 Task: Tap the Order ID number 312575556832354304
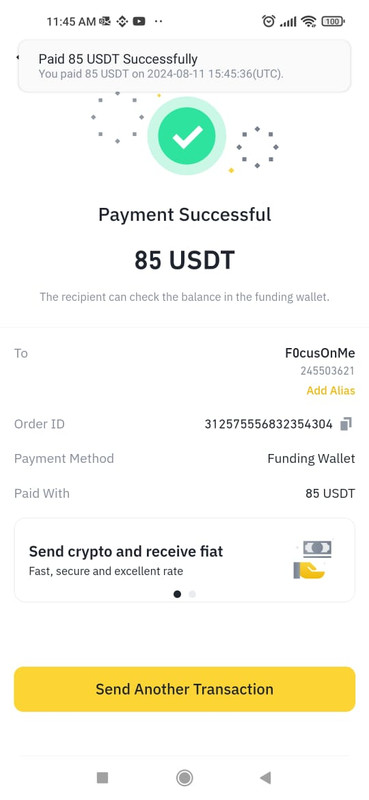click(x=268, y=424)
